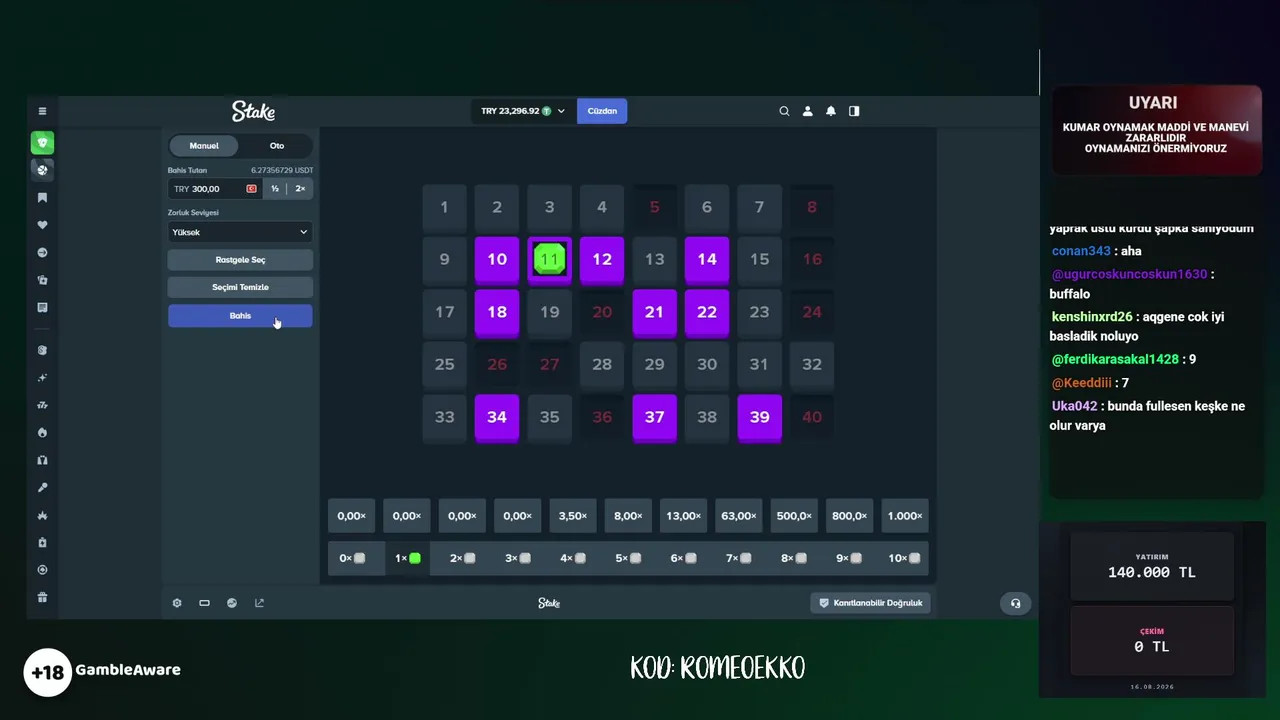The width and height of the screenshot is (1280, 720).
Task: Select keno tile 1
Action: (444, 207)
